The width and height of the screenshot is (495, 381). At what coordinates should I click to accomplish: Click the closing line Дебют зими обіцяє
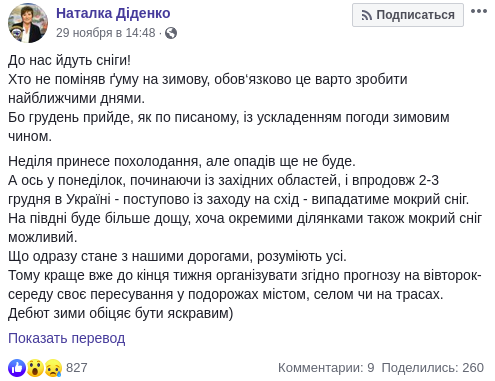[120, 313]
